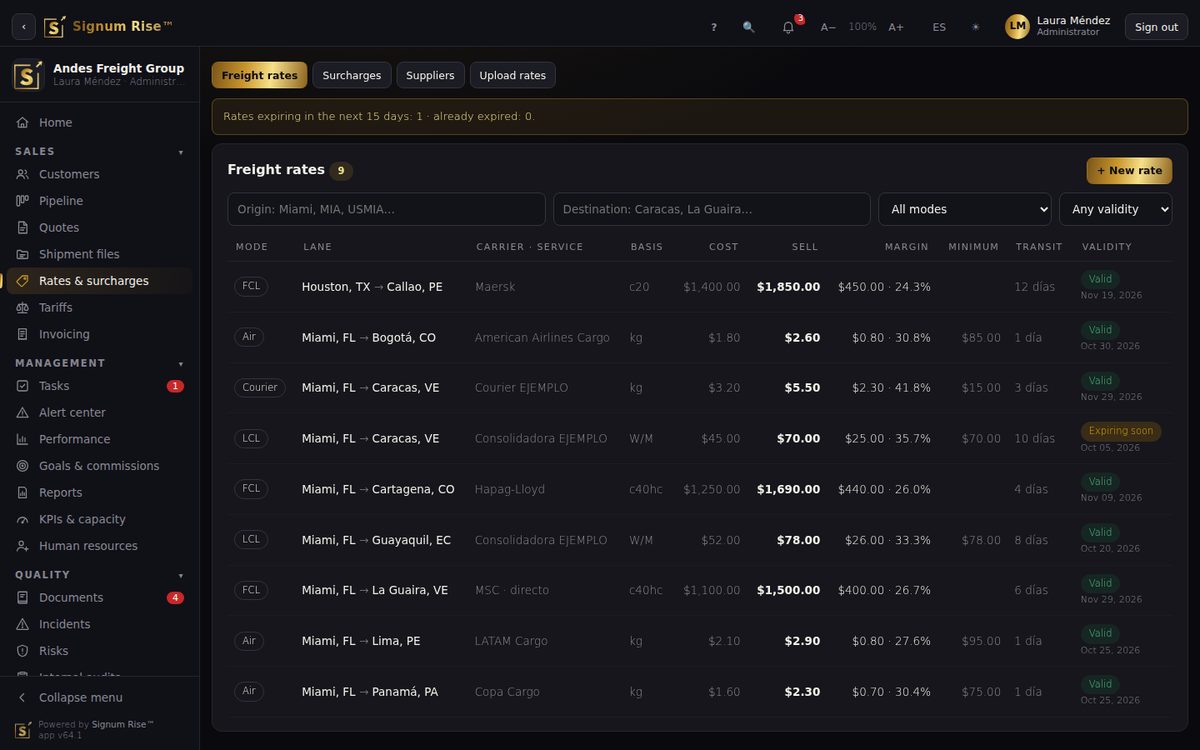Open Home in the sidebar
Image resolution: width=1200 pixels, height=750 pixels.
pos(100,122)
